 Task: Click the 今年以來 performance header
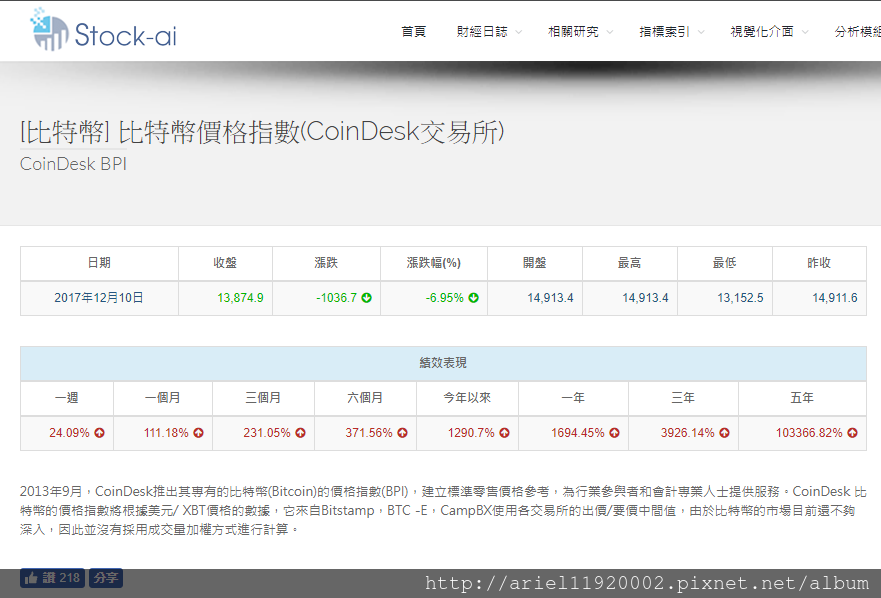(467, 398)
